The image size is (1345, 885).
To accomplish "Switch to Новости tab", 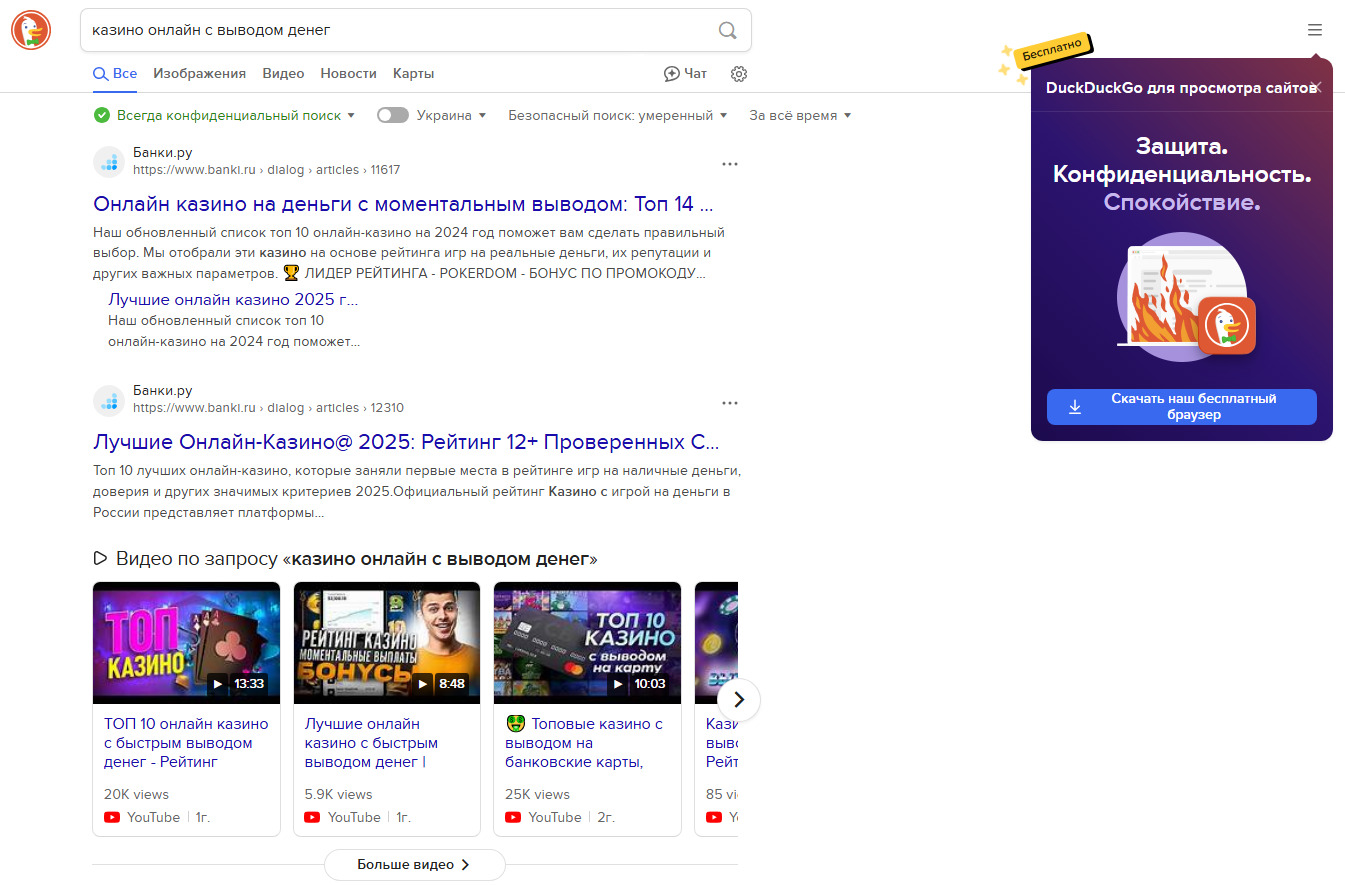I will 348,74.
